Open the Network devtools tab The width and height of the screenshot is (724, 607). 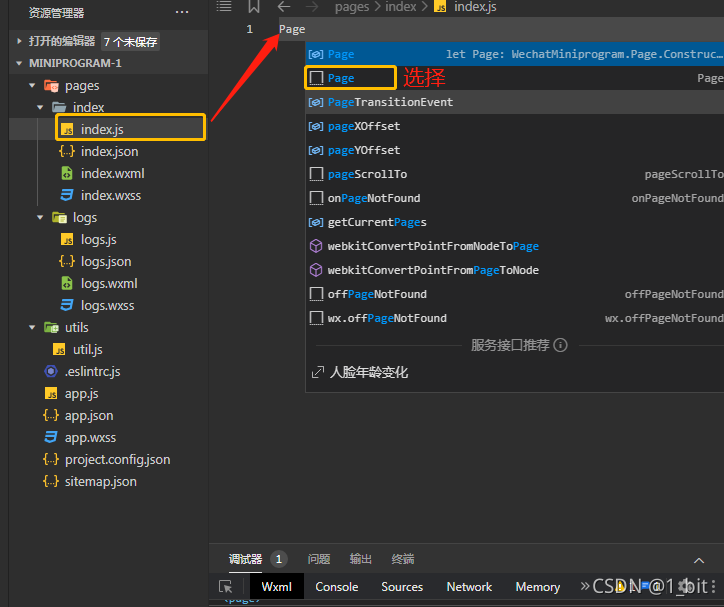point(469,587)
